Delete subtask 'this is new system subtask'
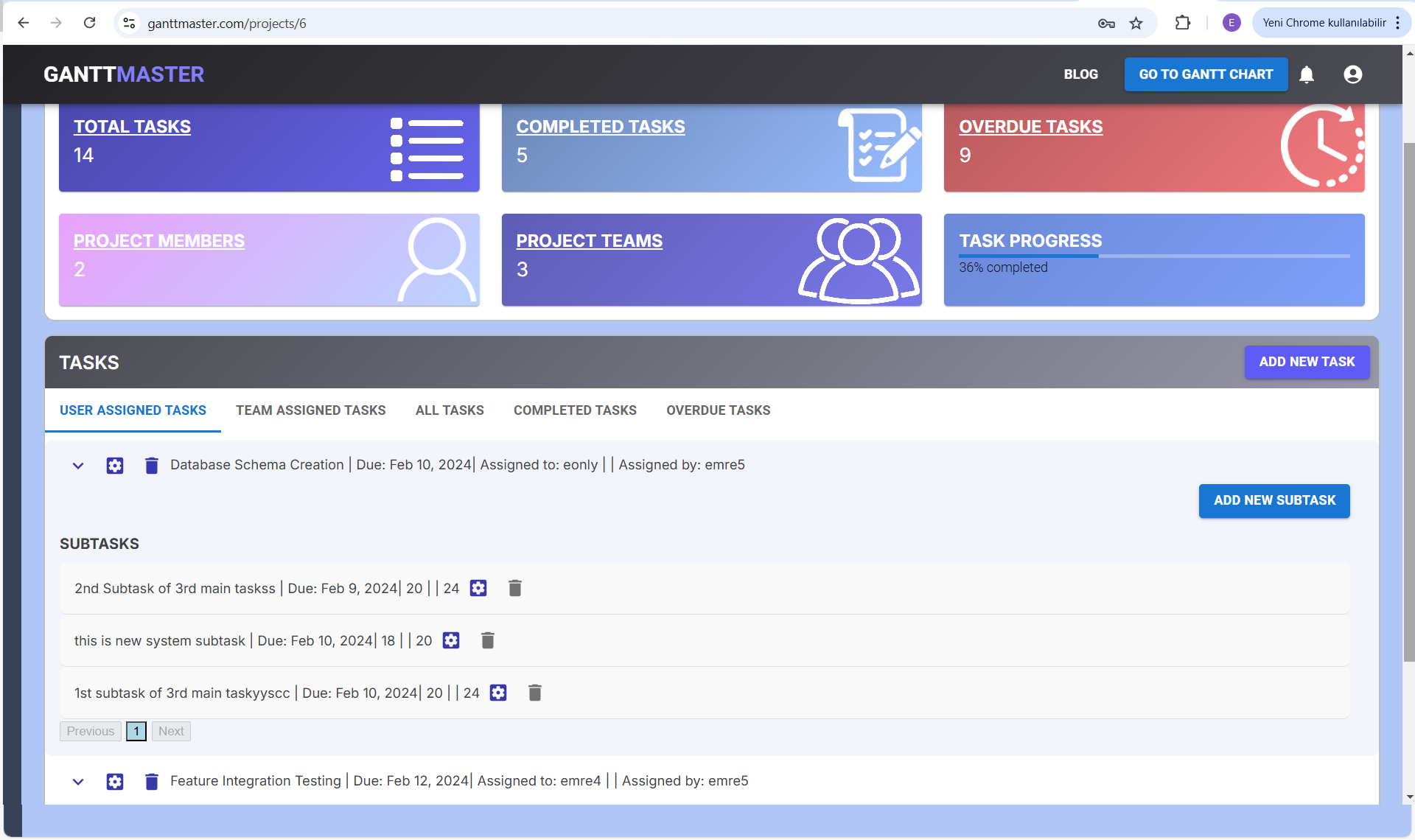 click(x=487, y=640)
